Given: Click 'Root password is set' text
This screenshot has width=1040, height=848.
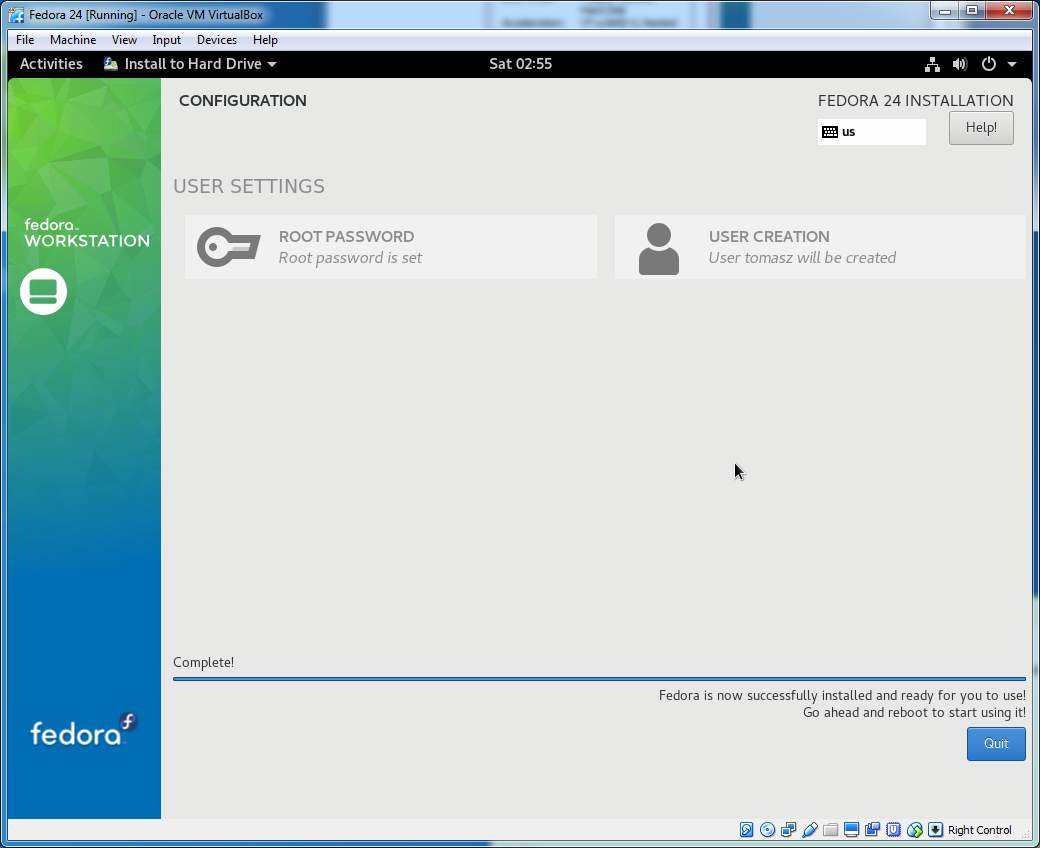Looking at the screenshot, I should coord(350,258).
